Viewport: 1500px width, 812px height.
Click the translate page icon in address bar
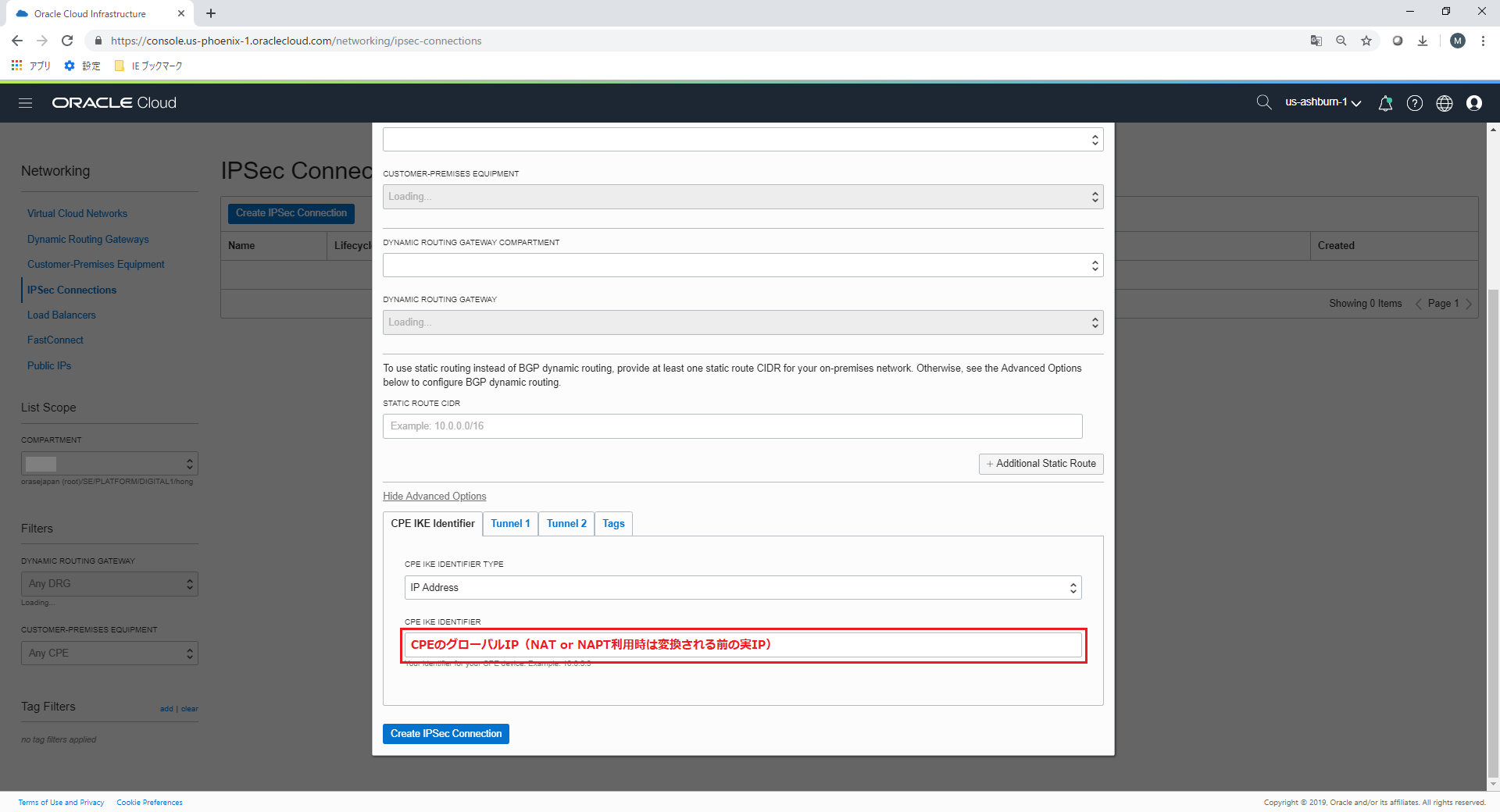tap(1316, 41)
